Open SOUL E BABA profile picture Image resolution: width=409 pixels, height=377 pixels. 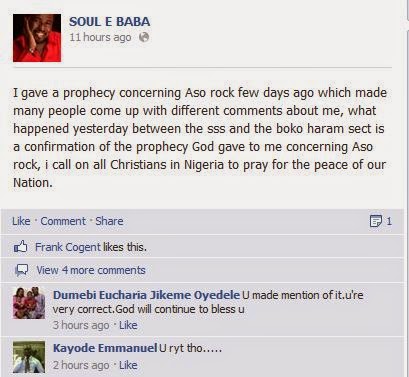[x=37, y=38]
